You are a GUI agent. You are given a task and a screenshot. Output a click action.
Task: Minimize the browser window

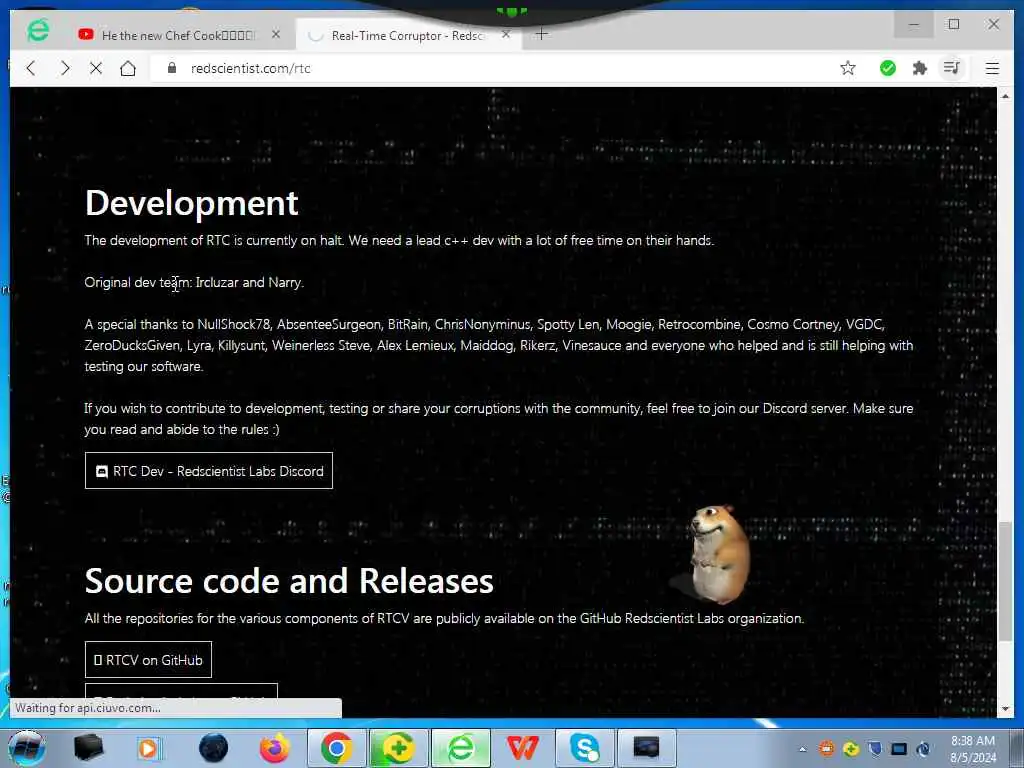pos(914,25)
